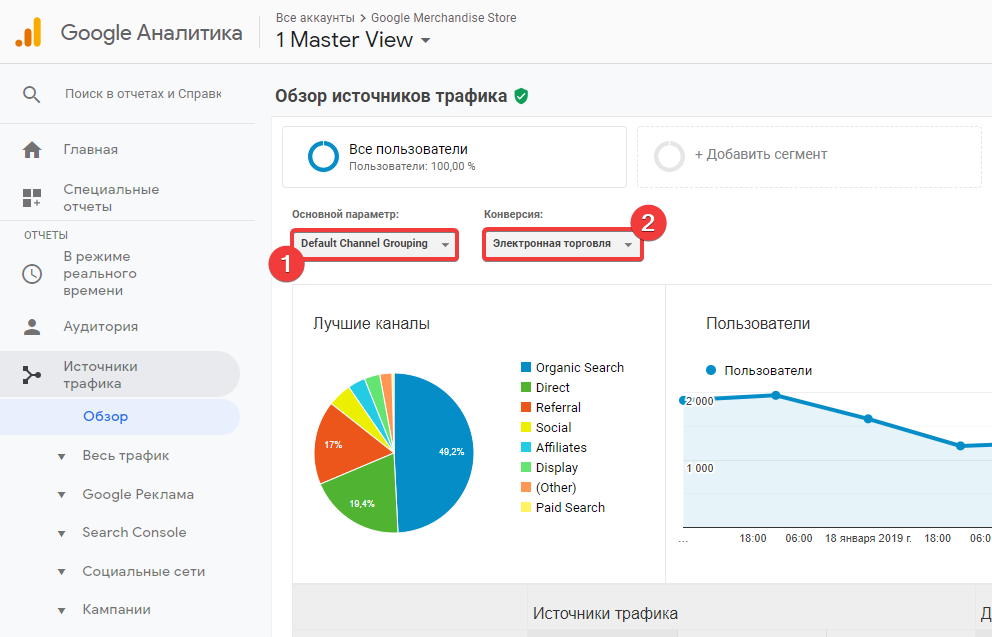Click the search magnifier icon in sidebar
This screenshot has width=992, height=637.
pyautogui.click(x=32, y=95)
